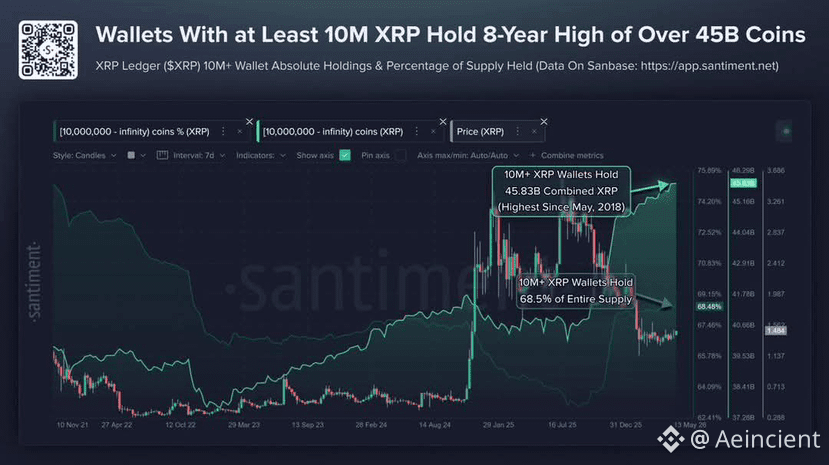Click the 1.987 price axis label

point(776,294)
